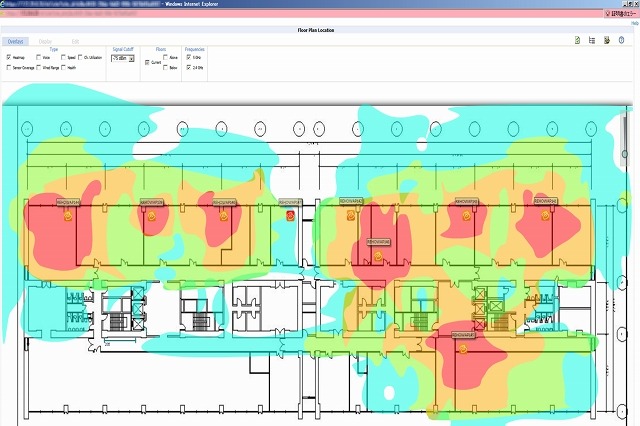Enable the Speed overlay checkbox

coord(63,58)
